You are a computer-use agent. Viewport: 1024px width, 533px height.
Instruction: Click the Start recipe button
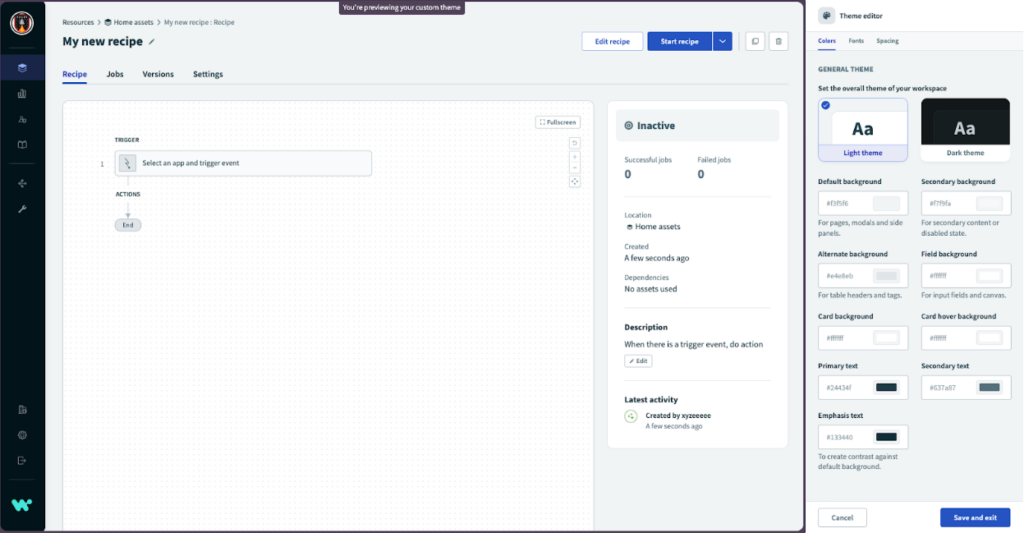(x=679, y=41)
